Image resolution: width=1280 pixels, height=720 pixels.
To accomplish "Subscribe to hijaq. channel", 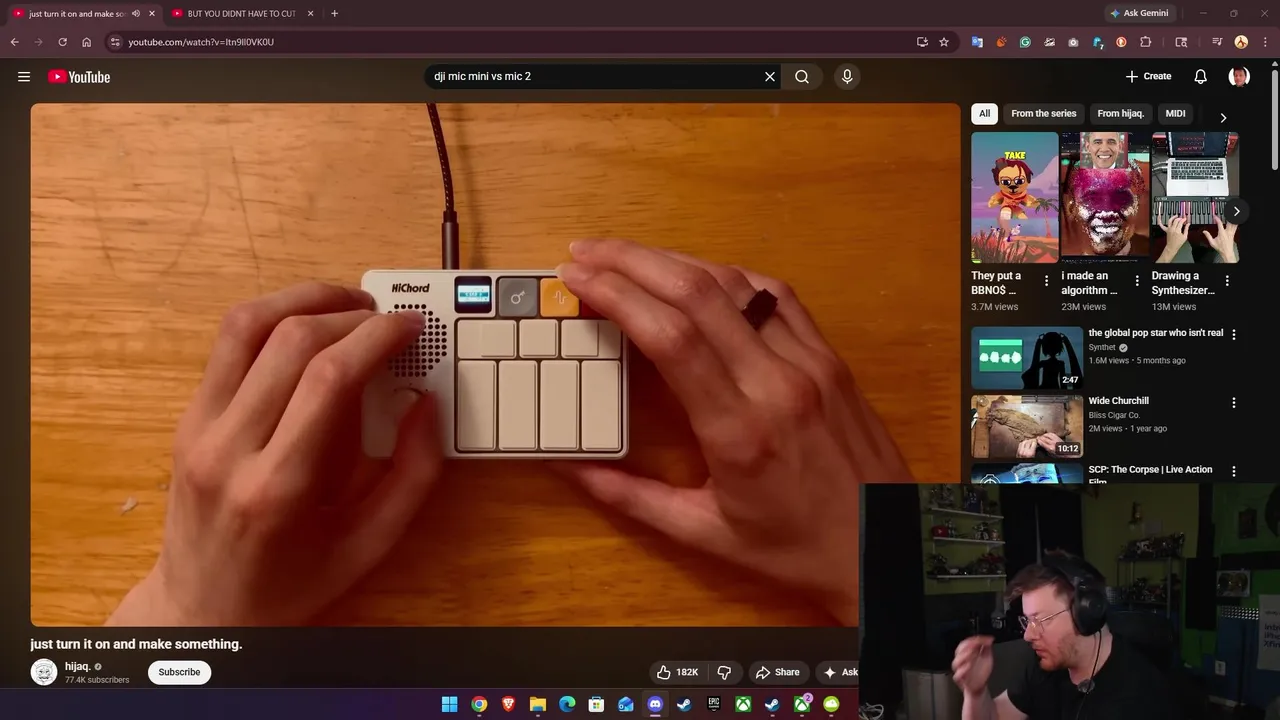I will pos(179,672).
